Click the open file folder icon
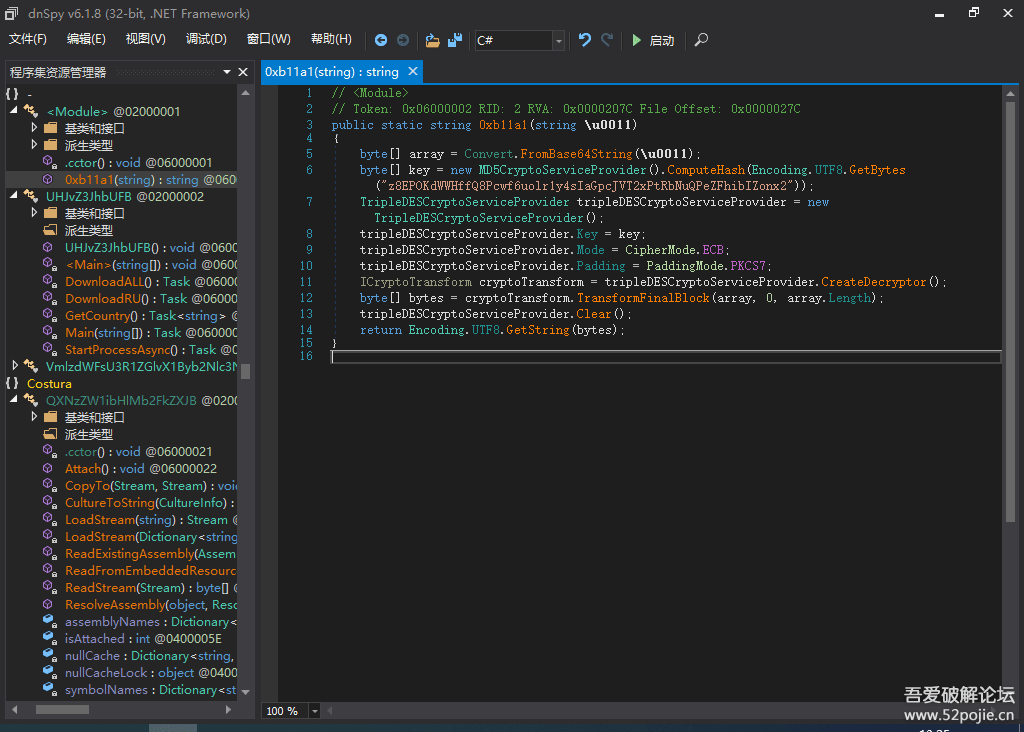 [432, 40]
